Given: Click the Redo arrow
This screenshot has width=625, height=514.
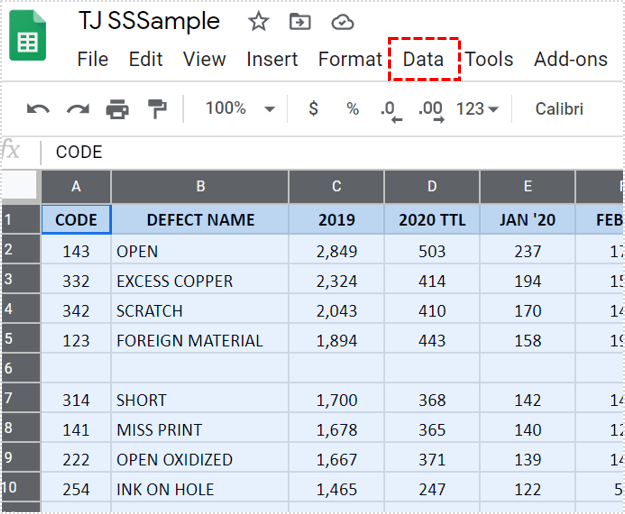Looking at the screenshot, I should pos(77,109).
